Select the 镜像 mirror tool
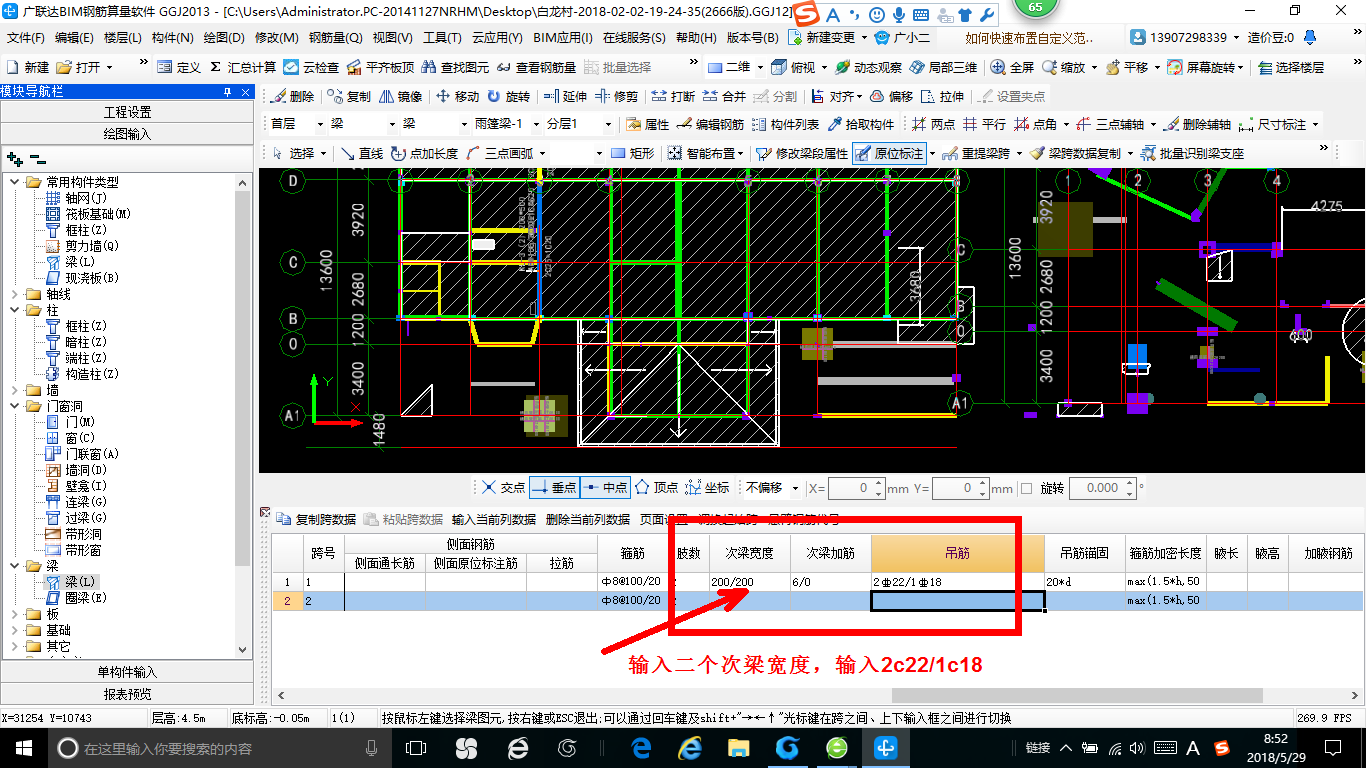This screenshot has width=1366, height=768. [400, 96]
